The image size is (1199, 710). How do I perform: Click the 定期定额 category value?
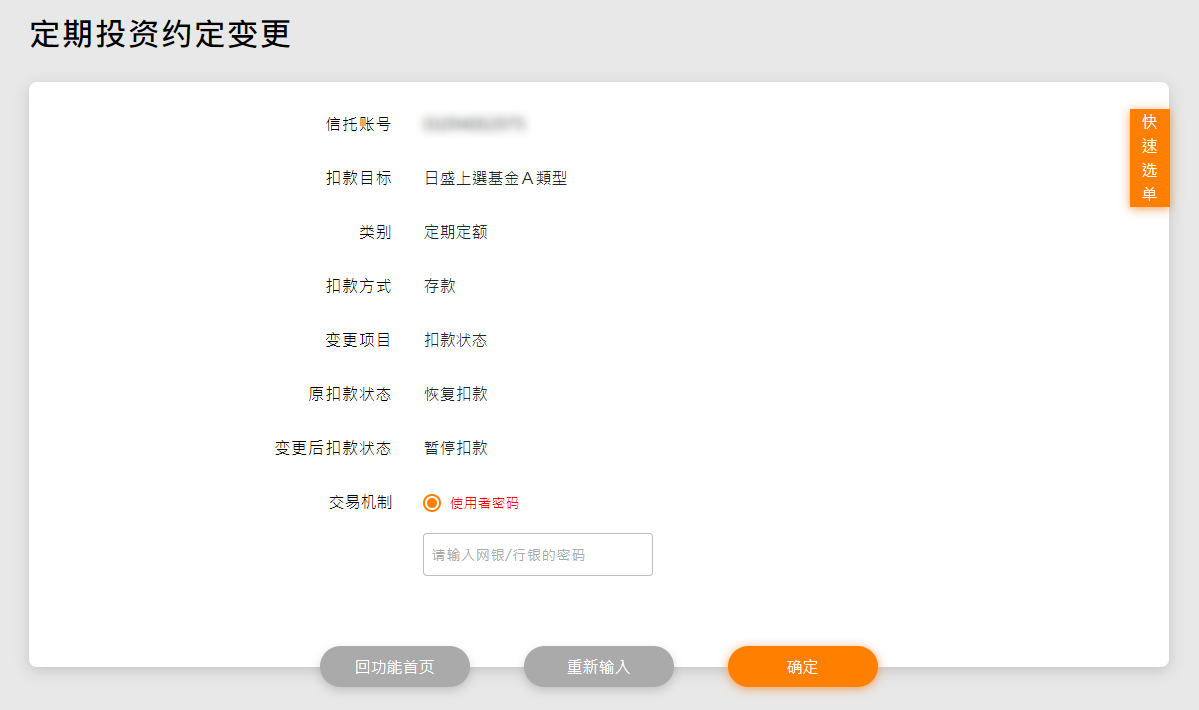click(456, 232)
